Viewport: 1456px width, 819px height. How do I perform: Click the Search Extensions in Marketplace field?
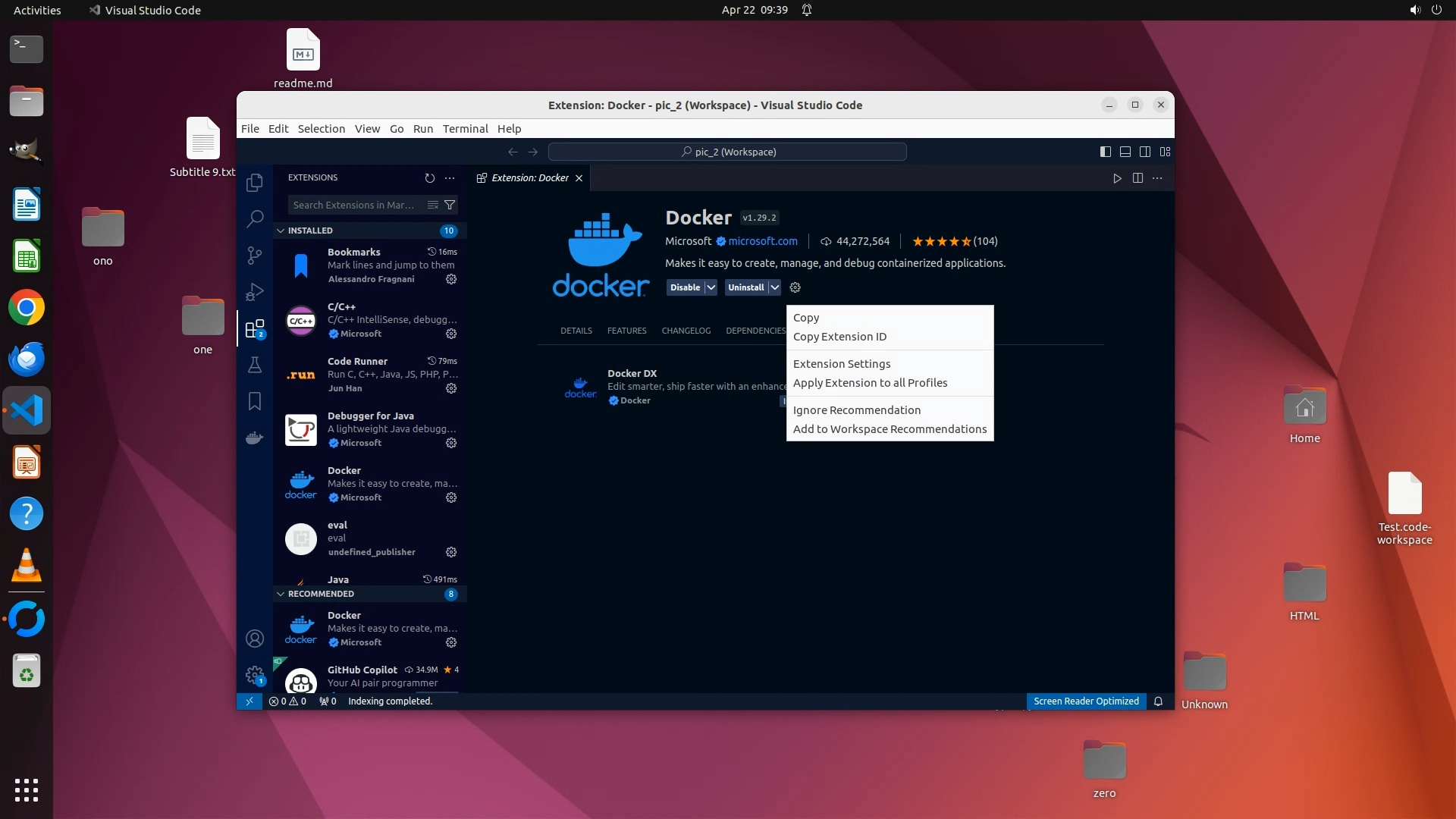[354, 205]
